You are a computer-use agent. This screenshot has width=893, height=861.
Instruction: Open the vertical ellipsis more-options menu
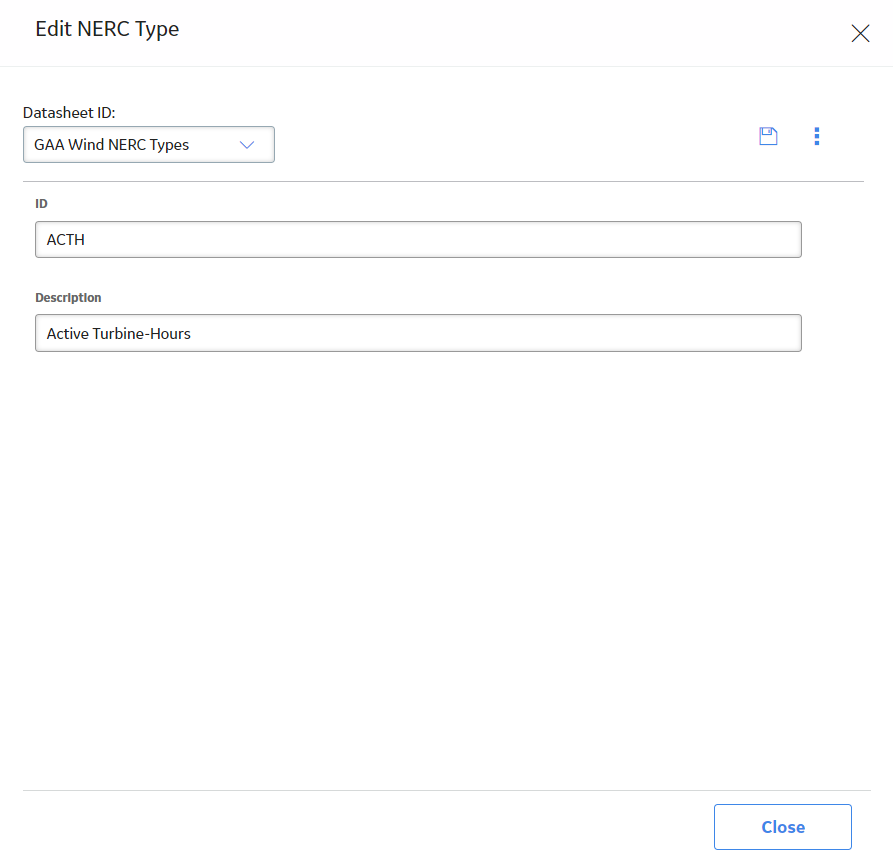coord(817,136)
